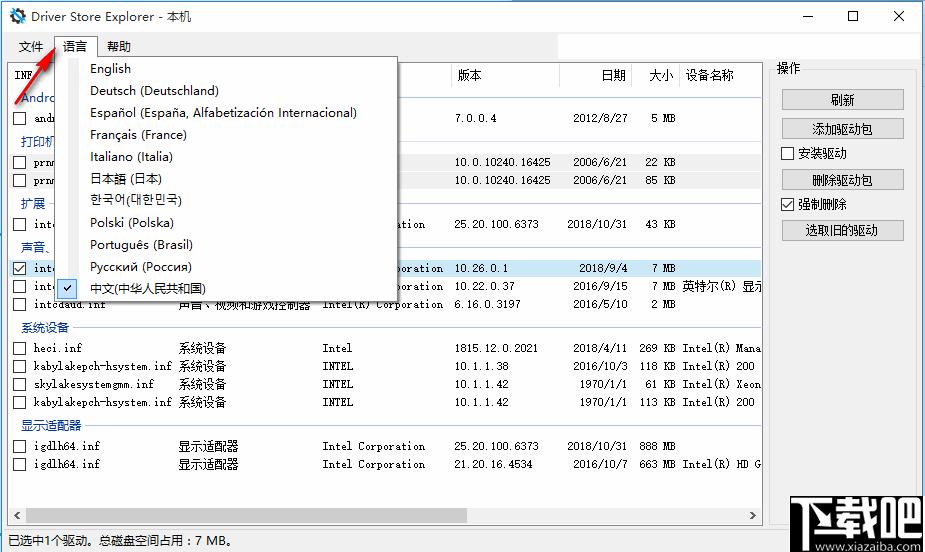Click the horizontal scrollbar thumb
925x552 pixels.
point(246,515)
